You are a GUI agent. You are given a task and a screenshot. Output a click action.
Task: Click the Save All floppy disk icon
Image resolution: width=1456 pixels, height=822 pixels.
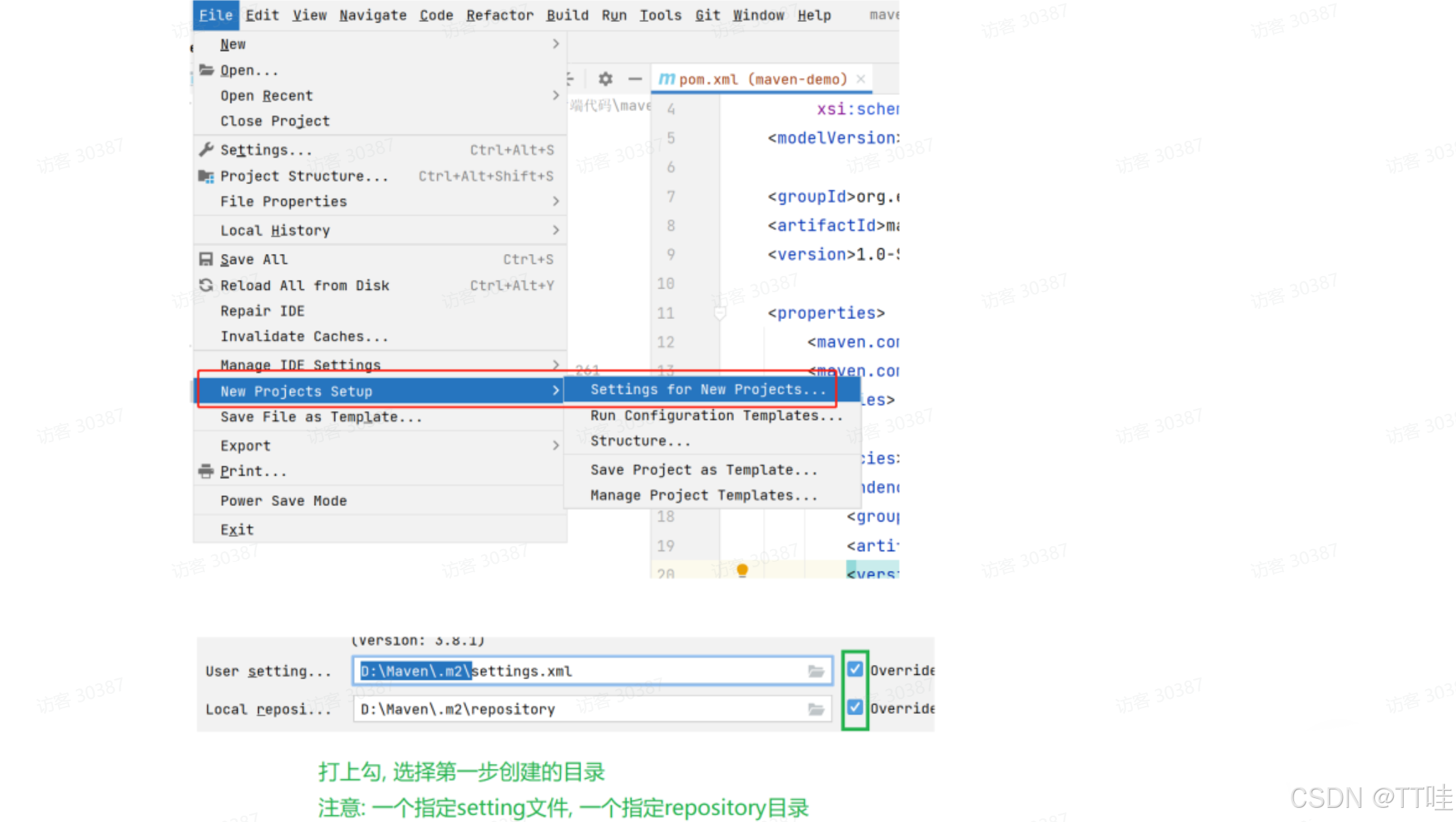click(x=206, y=259)
